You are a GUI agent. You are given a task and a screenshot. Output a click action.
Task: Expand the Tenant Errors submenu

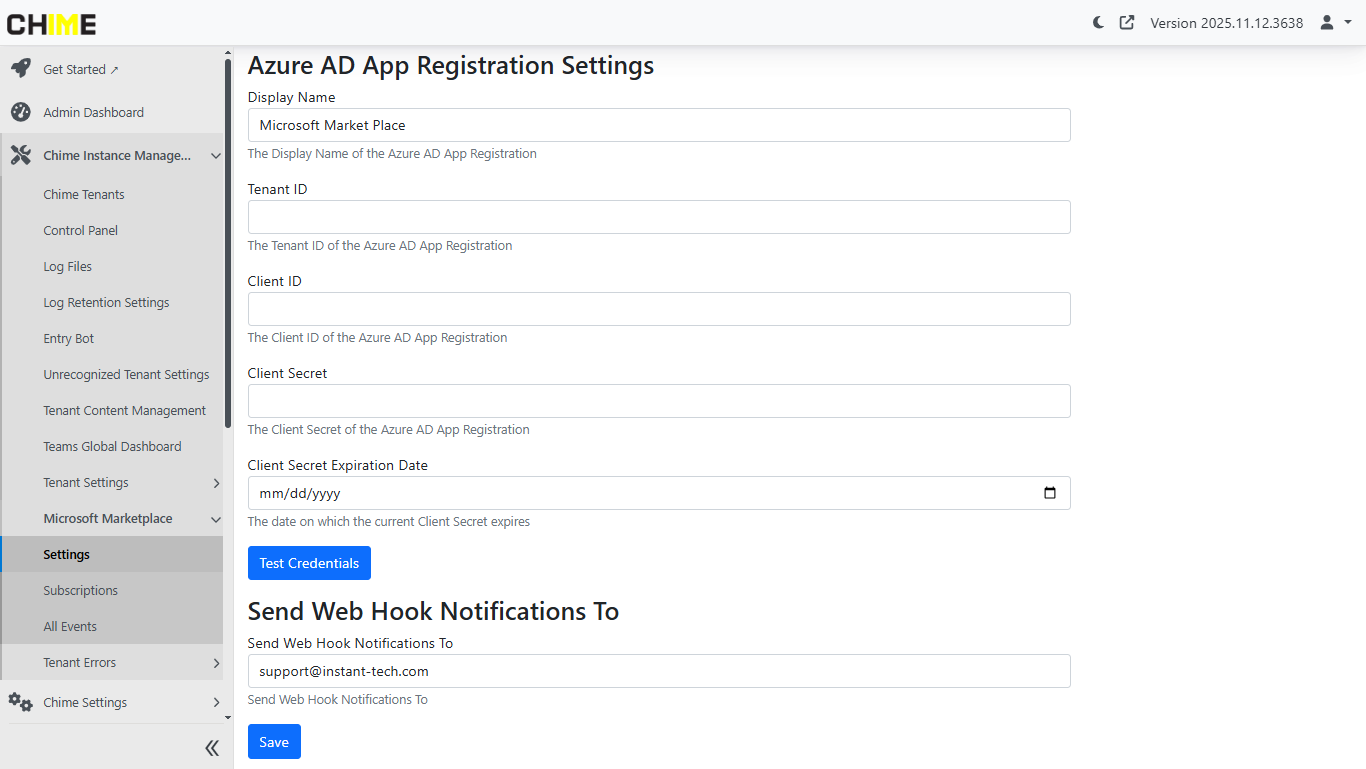coord(216,663)
